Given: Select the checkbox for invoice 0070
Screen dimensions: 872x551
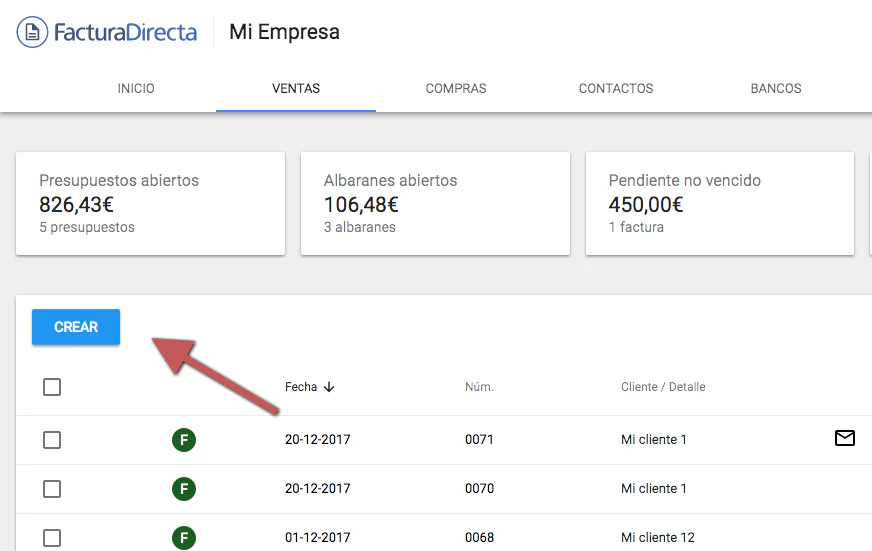Looking at the screenshot, I should [x=52, y=489].
